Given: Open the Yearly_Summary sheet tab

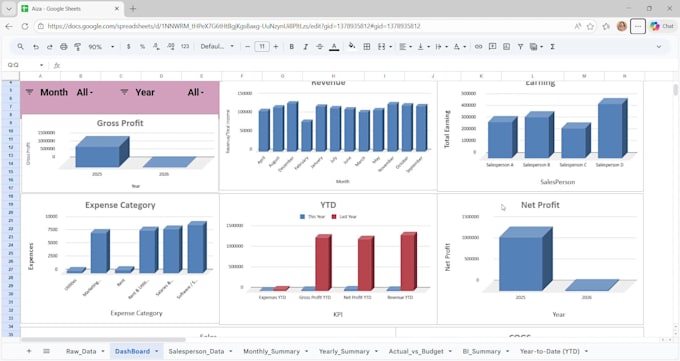Looking at the screenshot, I should 344,351.
